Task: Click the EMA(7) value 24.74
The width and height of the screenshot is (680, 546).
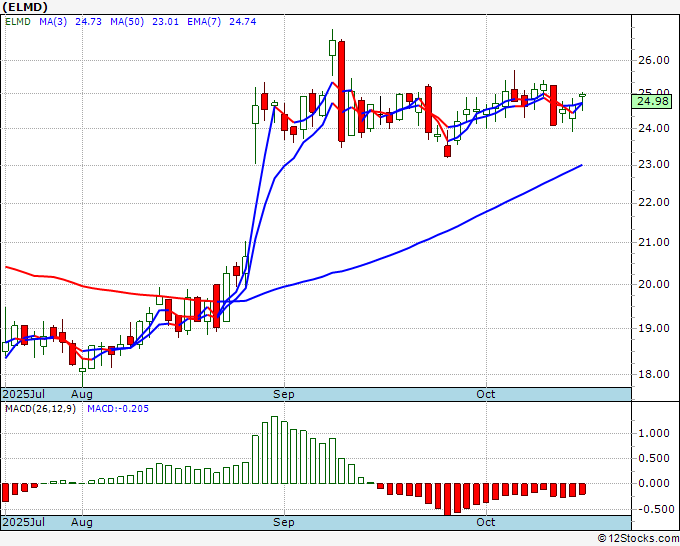Action: tap(242, 21)
